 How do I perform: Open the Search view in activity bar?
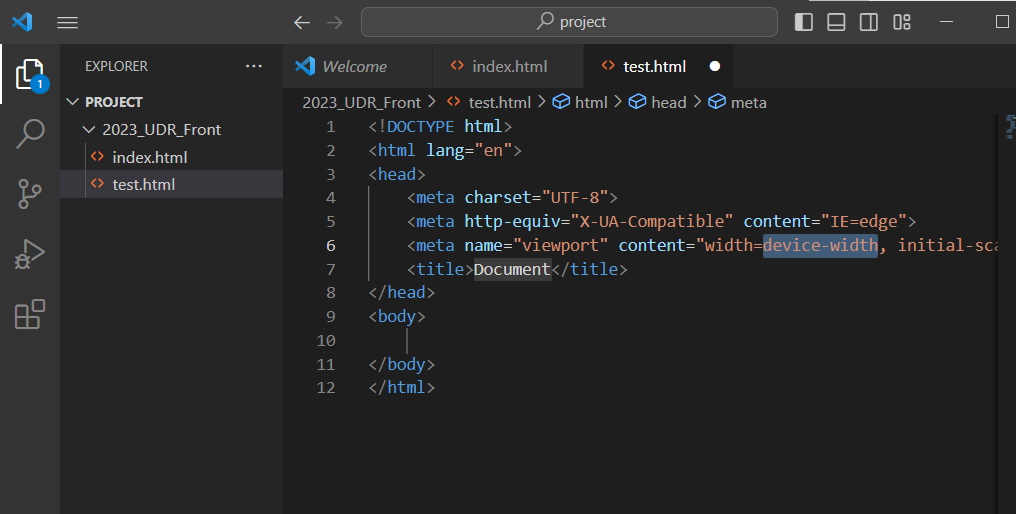point(30,134)
